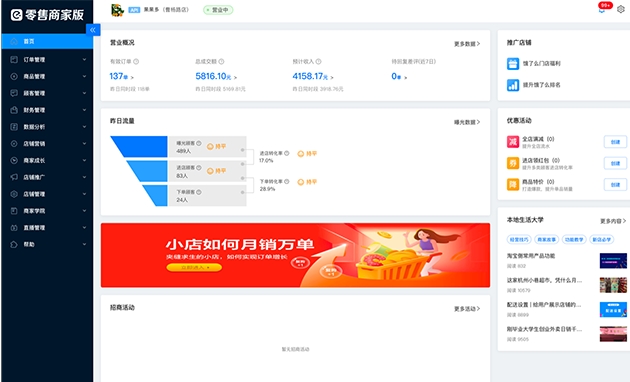Click the 商家学院 icon in sidebar
Image resolution: width=630 pixels, height=382 pixels.
coord(14,211)
